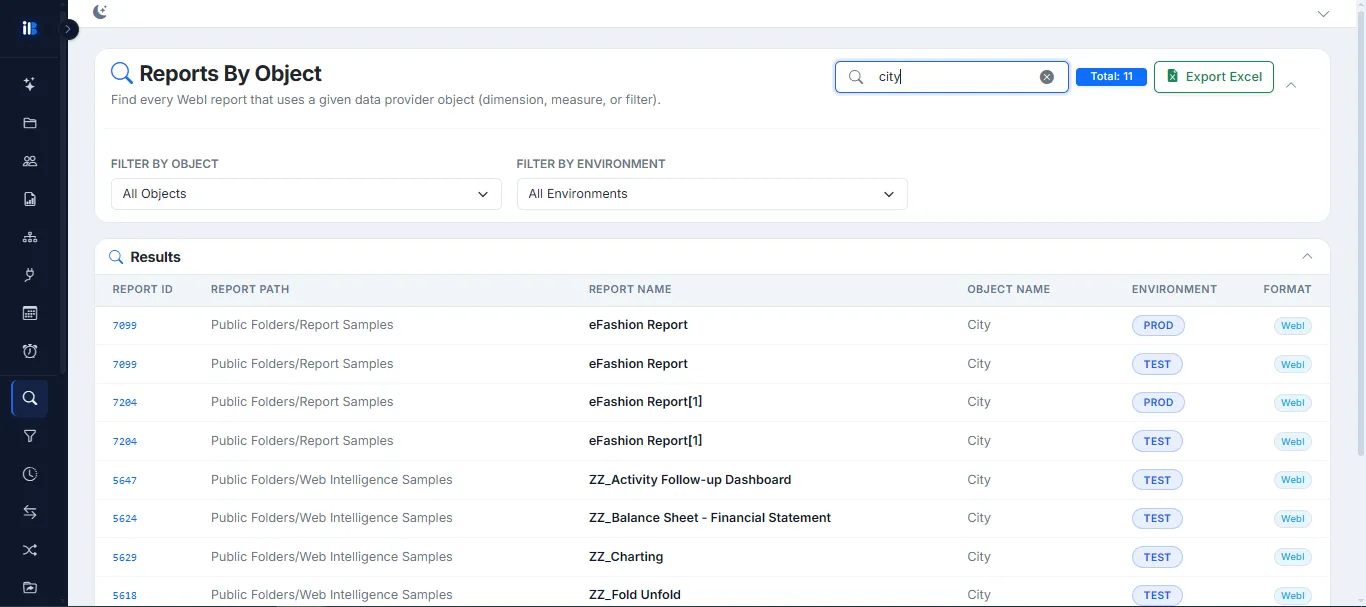Click the WebI badge in ZZ_Charting row
Viewport: 1366px width, 607px height.
click(x=1292, y=557)
